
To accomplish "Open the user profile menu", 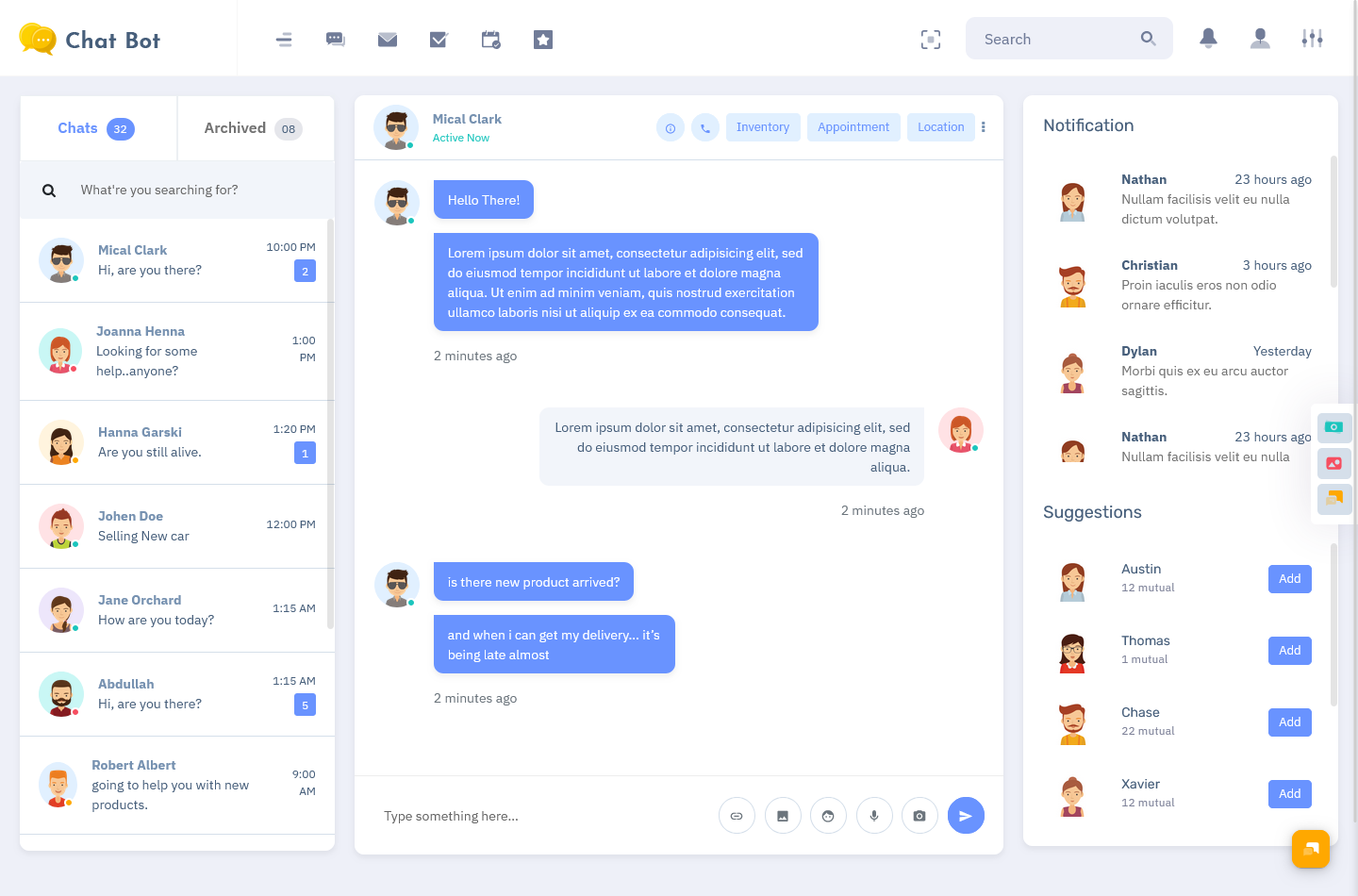I will point(1260,39).
